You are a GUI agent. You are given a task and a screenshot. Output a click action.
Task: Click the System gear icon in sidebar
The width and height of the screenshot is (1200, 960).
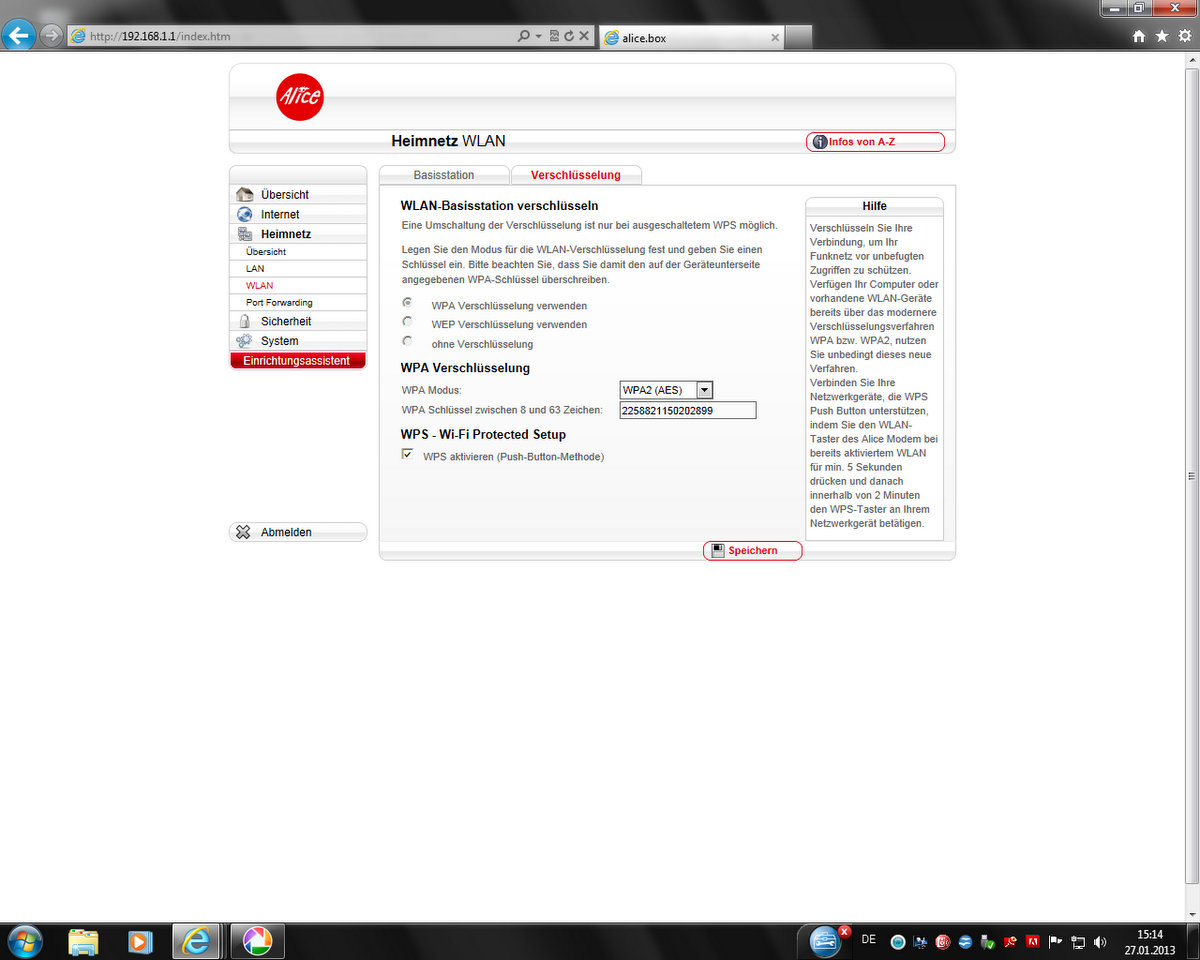244,341
